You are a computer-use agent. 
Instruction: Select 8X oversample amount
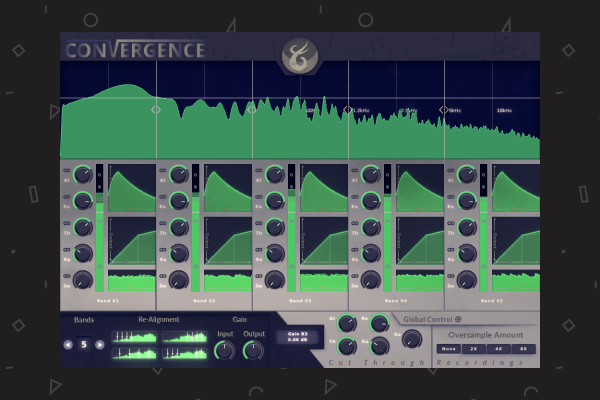[x=523, y=349]
